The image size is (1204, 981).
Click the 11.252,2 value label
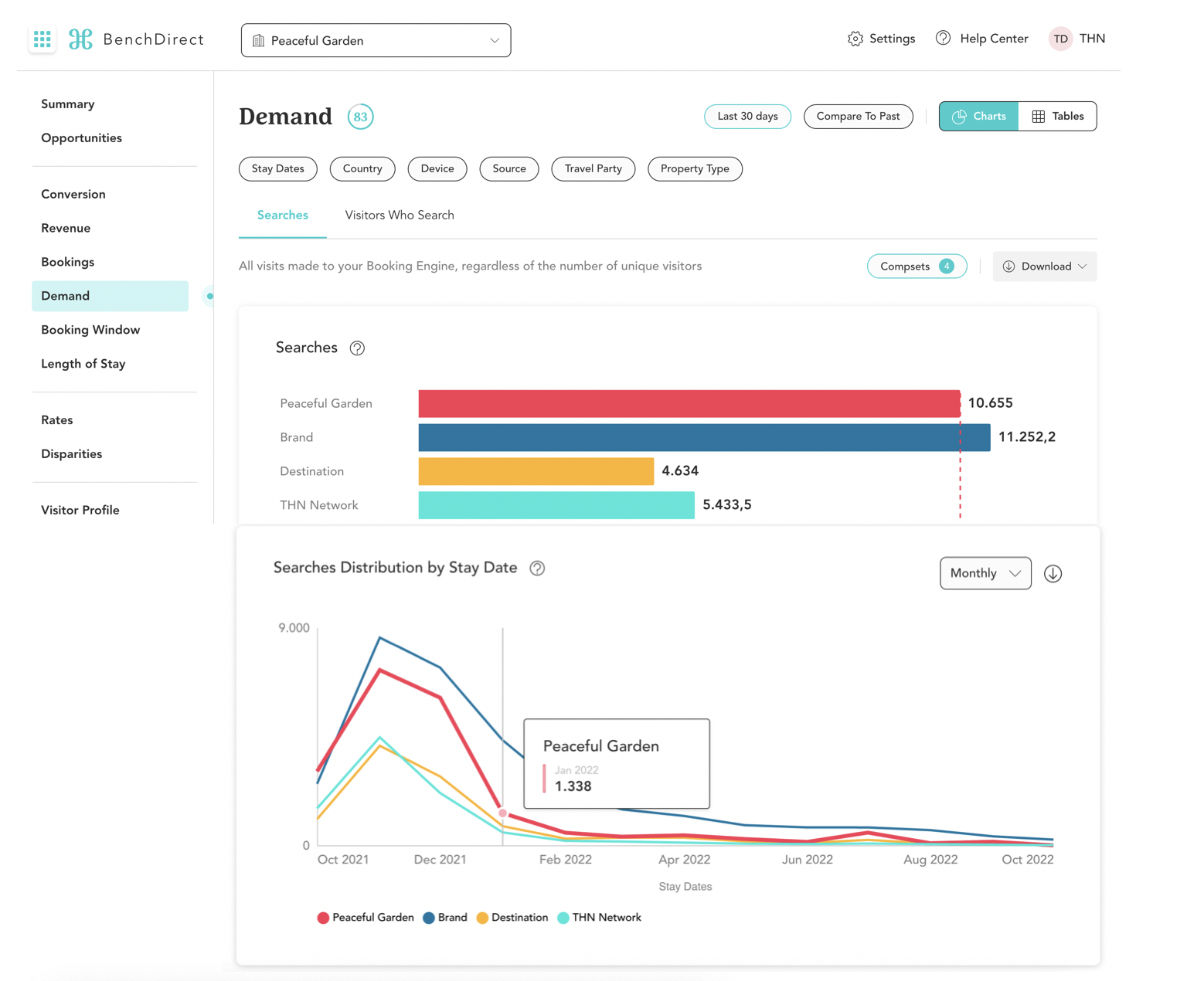coord(1027,437)
